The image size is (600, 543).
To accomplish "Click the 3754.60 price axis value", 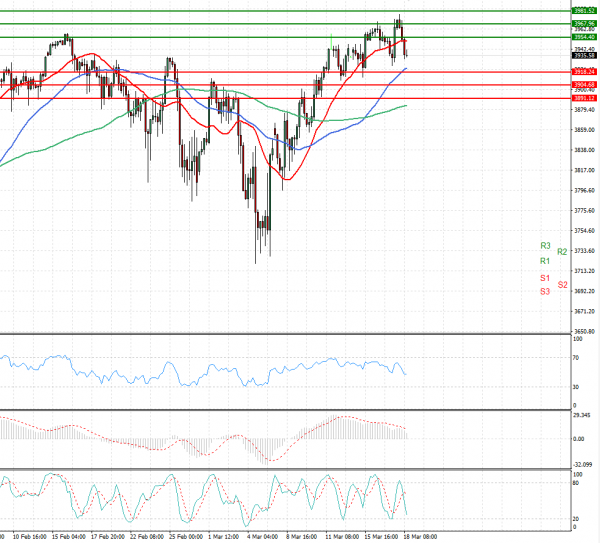I will point(584,231).
